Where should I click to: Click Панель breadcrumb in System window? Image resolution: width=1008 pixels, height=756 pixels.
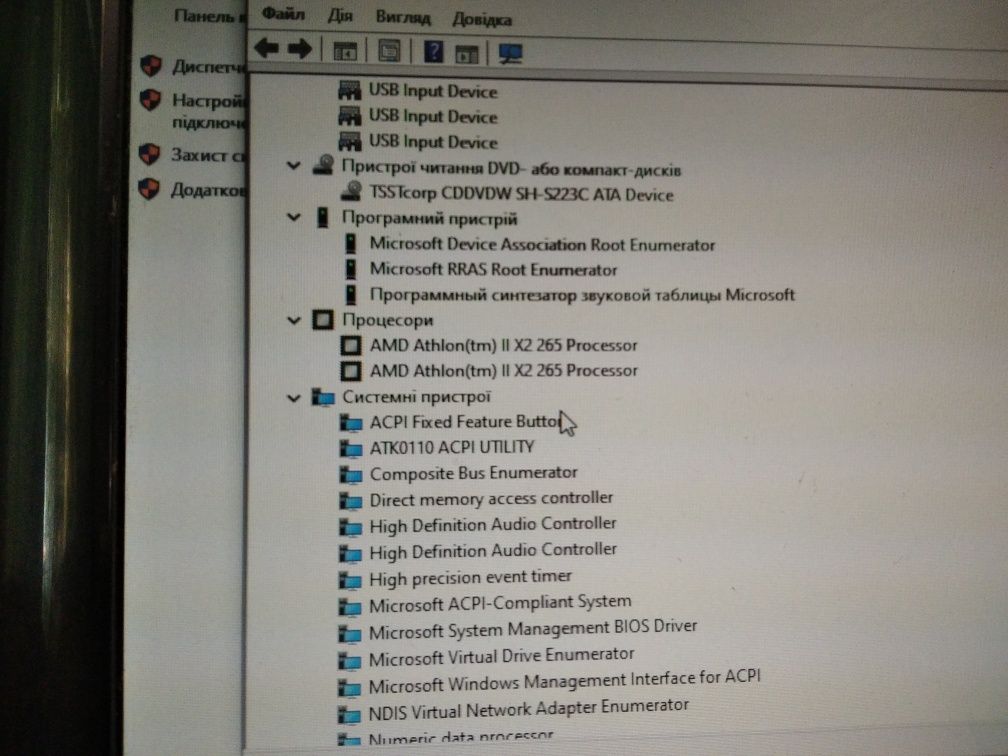210,16
